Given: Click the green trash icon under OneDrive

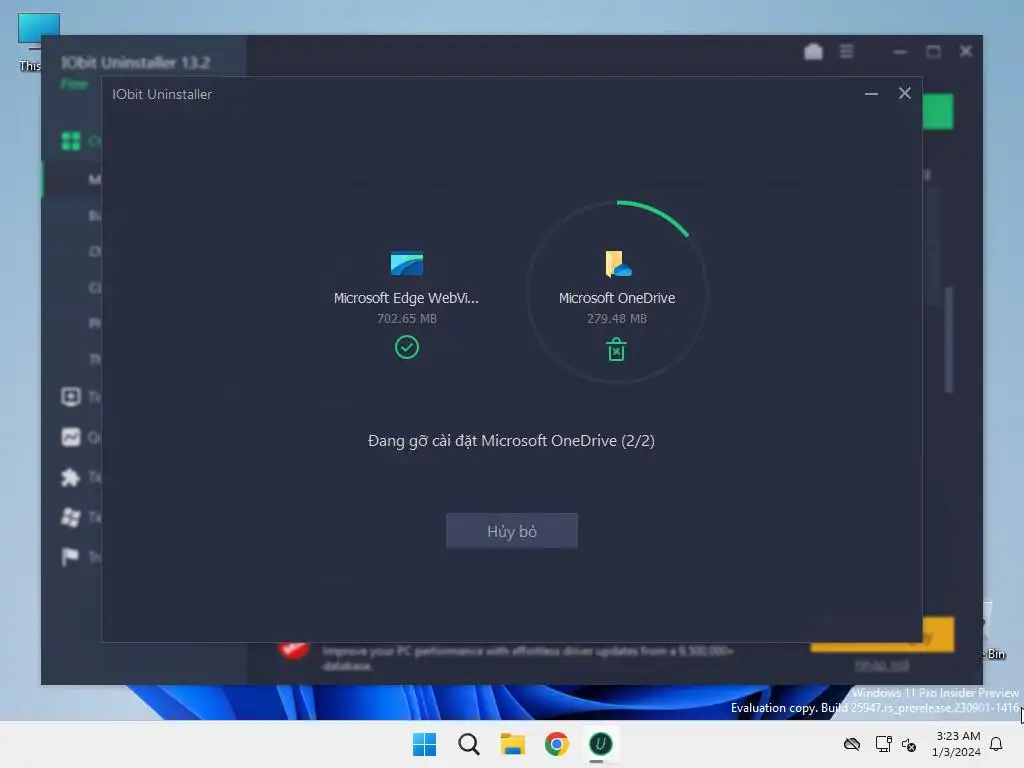Looking at the screenshot, I should 616,349.
